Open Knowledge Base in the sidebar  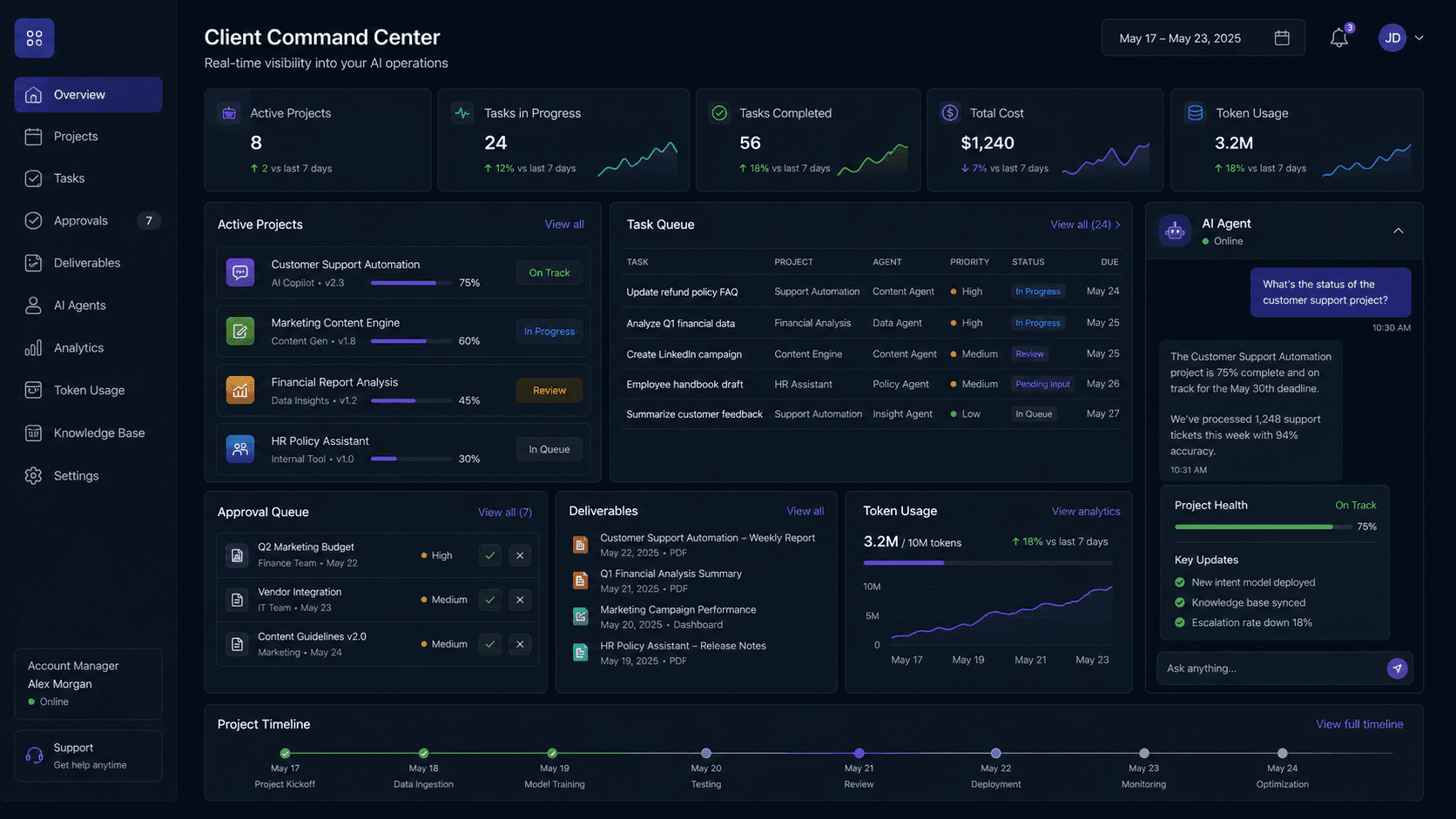pyautogui.click(x=88, y=433)
